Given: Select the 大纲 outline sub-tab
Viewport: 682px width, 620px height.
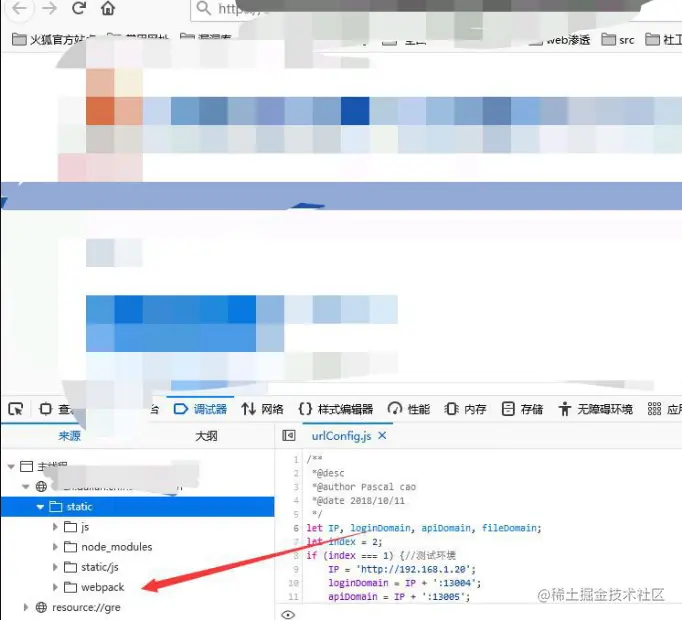Looking at the screenshot, I should pos(206,436).
